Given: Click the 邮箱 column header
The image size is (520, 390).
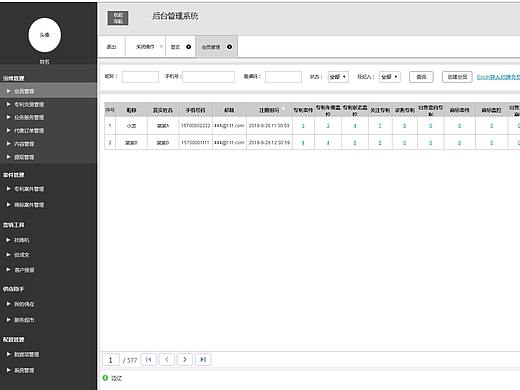Looking at the screenshot, I should tap(229, 110).
